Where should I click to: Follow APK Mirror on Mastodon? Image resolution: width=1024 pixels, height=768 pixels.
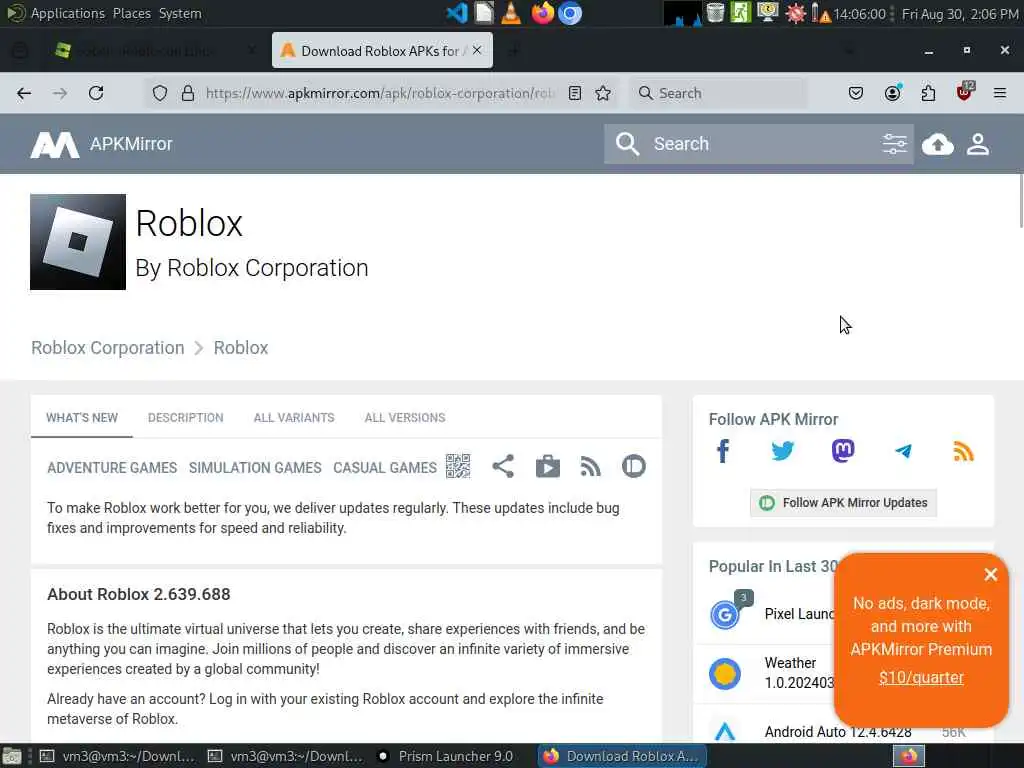point(842,451)
